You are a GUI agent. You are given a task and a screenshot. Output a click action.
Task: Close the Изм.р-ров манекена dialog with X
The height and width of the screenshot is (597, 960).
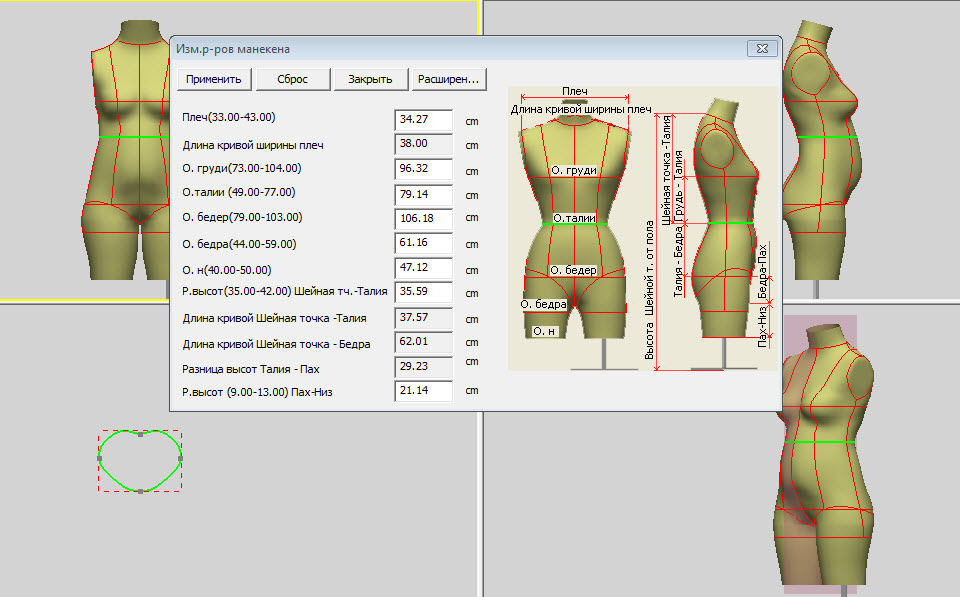[763, 48]
